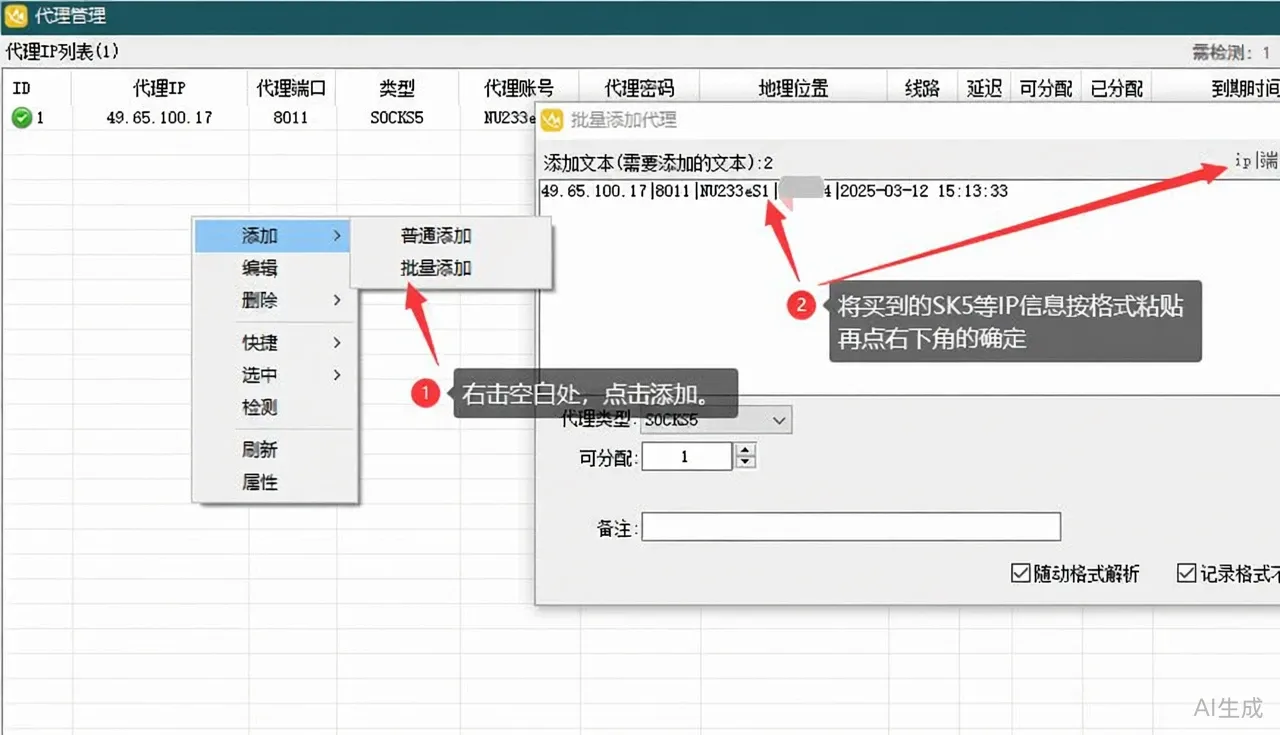Select the 49.65.100.17 cell in the proxy list

(x=160, y=118)
